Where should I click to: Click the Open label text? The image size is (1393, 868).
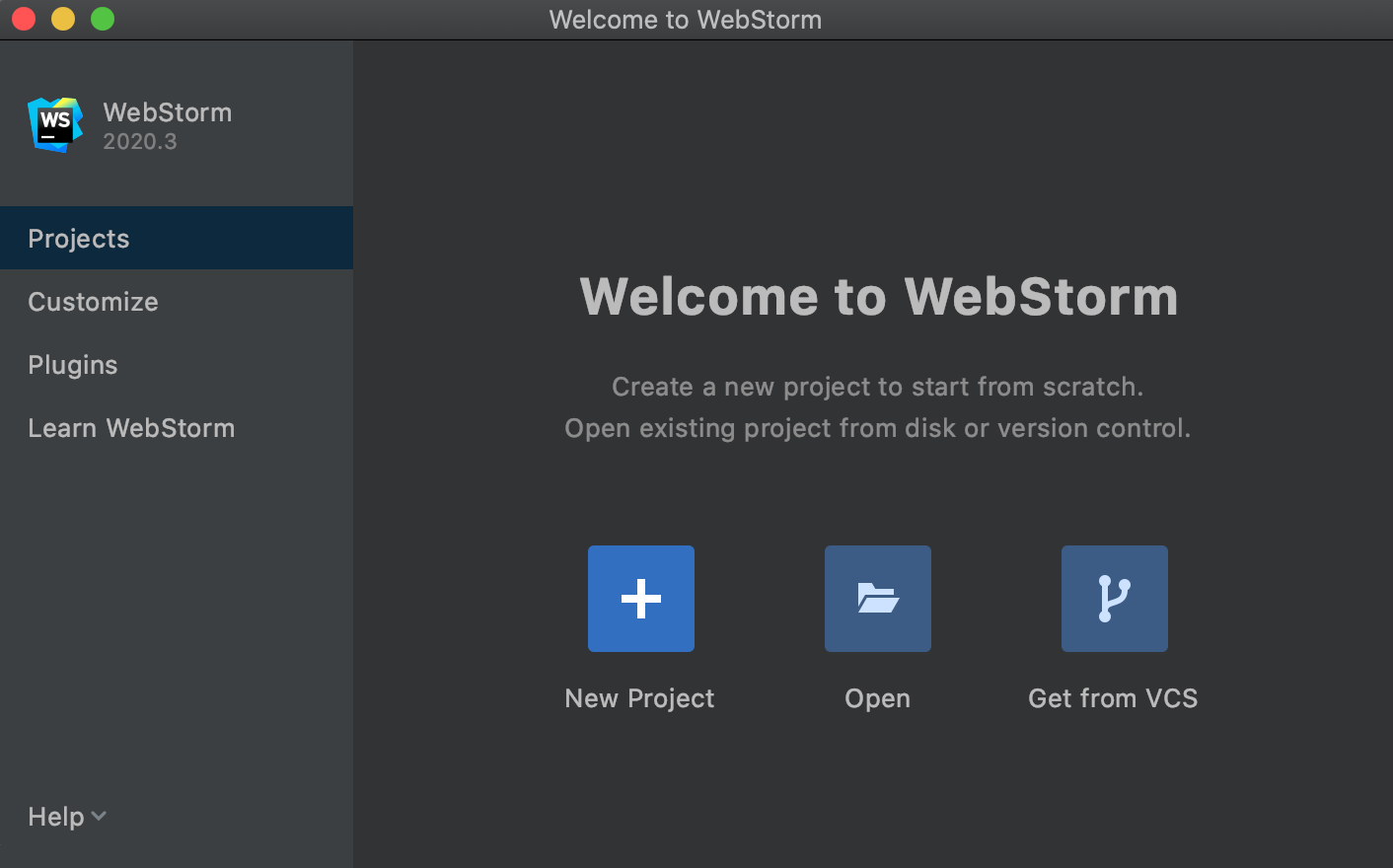click(x=877, y=698)
